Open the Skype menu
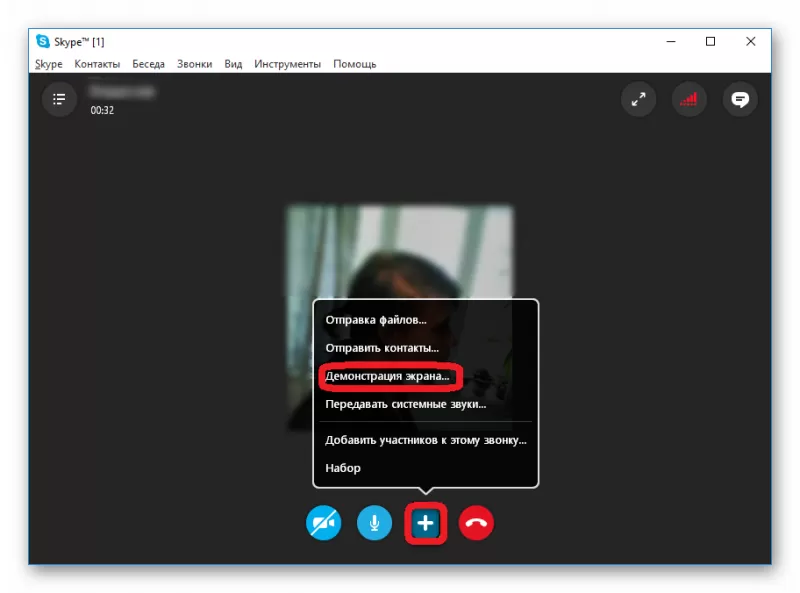800x593 pixels. point(48,64)
